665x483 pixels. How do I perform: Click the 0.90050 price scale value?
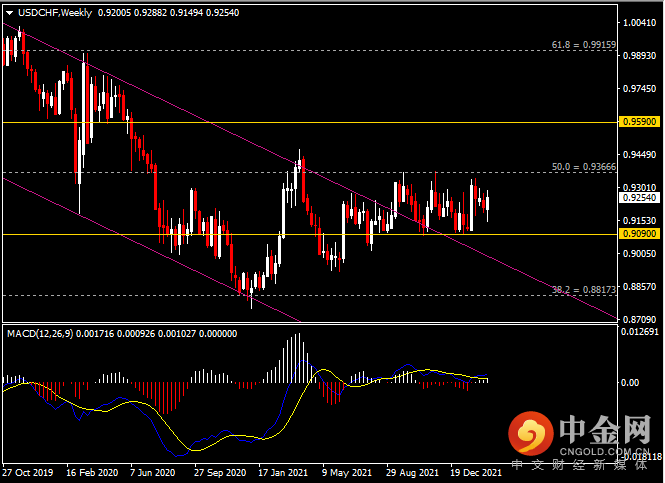click(639, 254)
